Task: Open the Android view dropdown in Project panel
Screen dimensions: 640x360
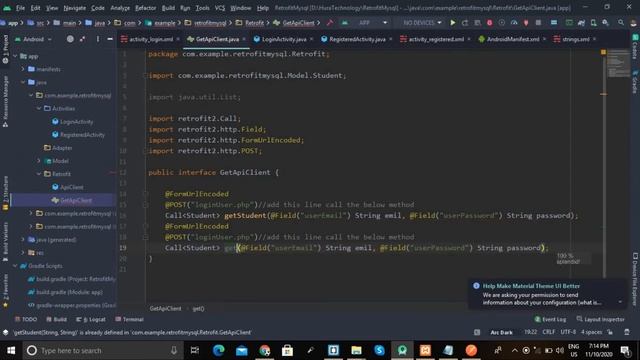Action: click(x=33, y=39)
